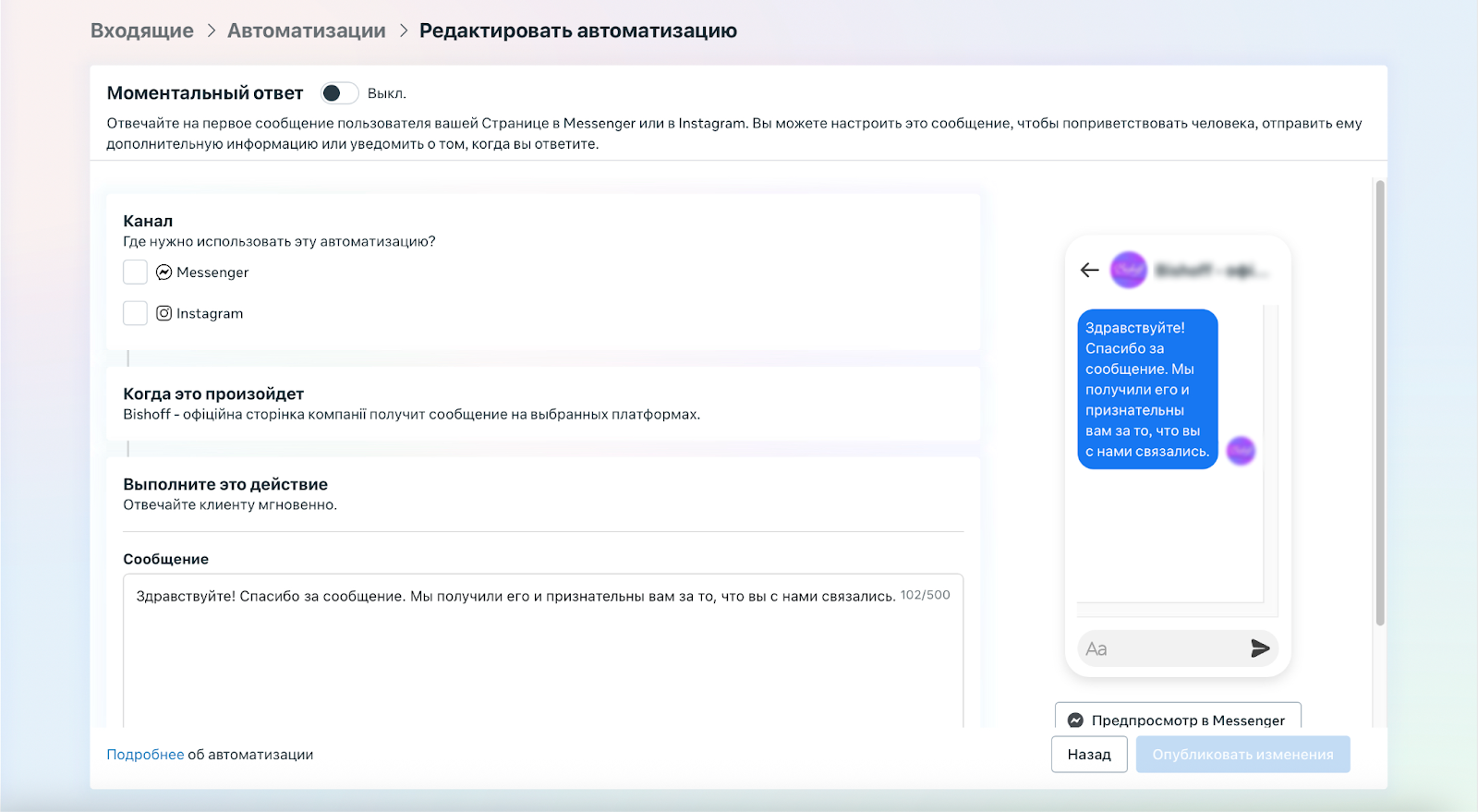Click Messenger icon on preview button
This screenshot has height=812, width=1478.
coord(1075,721)
